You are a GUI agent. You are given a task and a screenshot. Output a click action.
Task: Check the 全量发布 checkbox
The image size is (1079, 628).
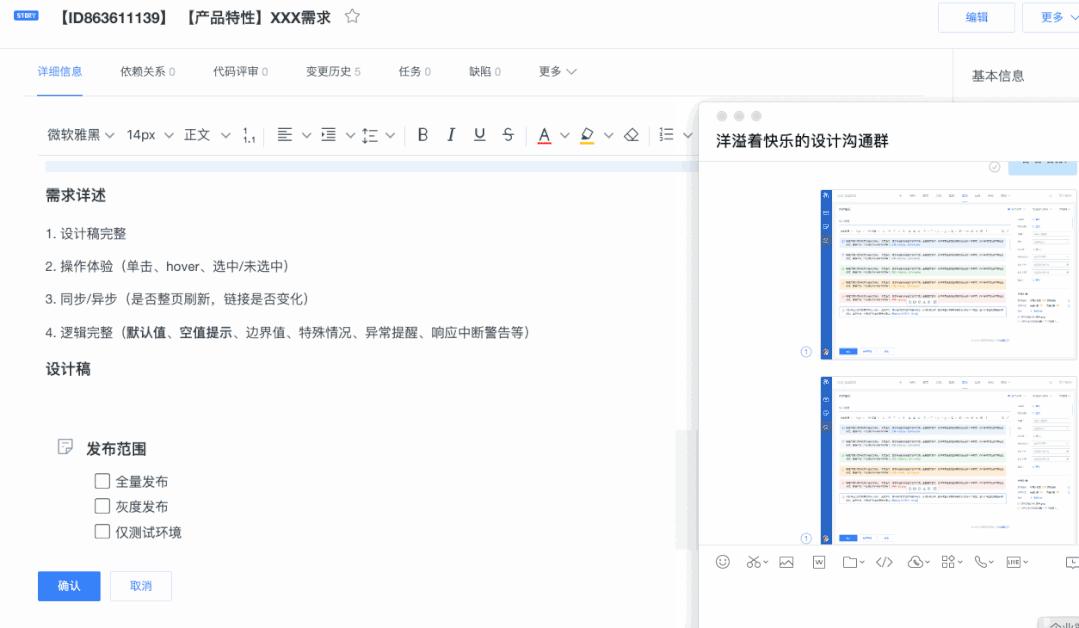101,480
